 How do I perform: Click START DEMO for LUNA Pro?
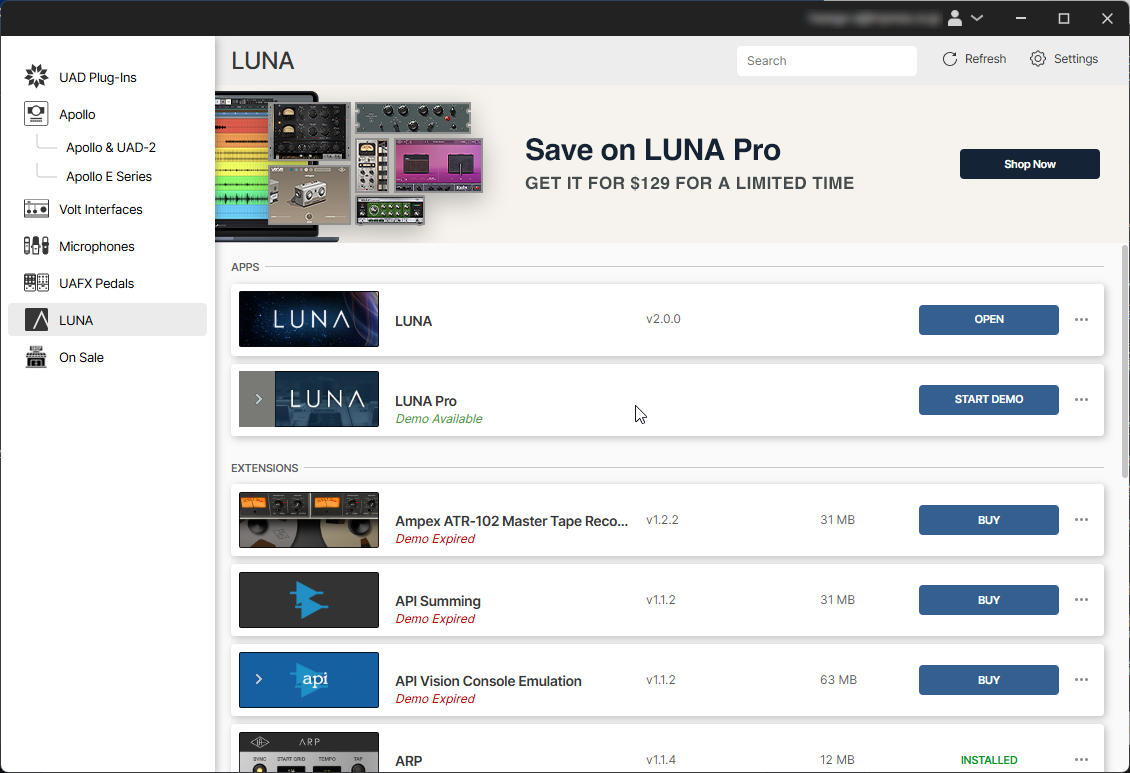[x=988, y=399]
